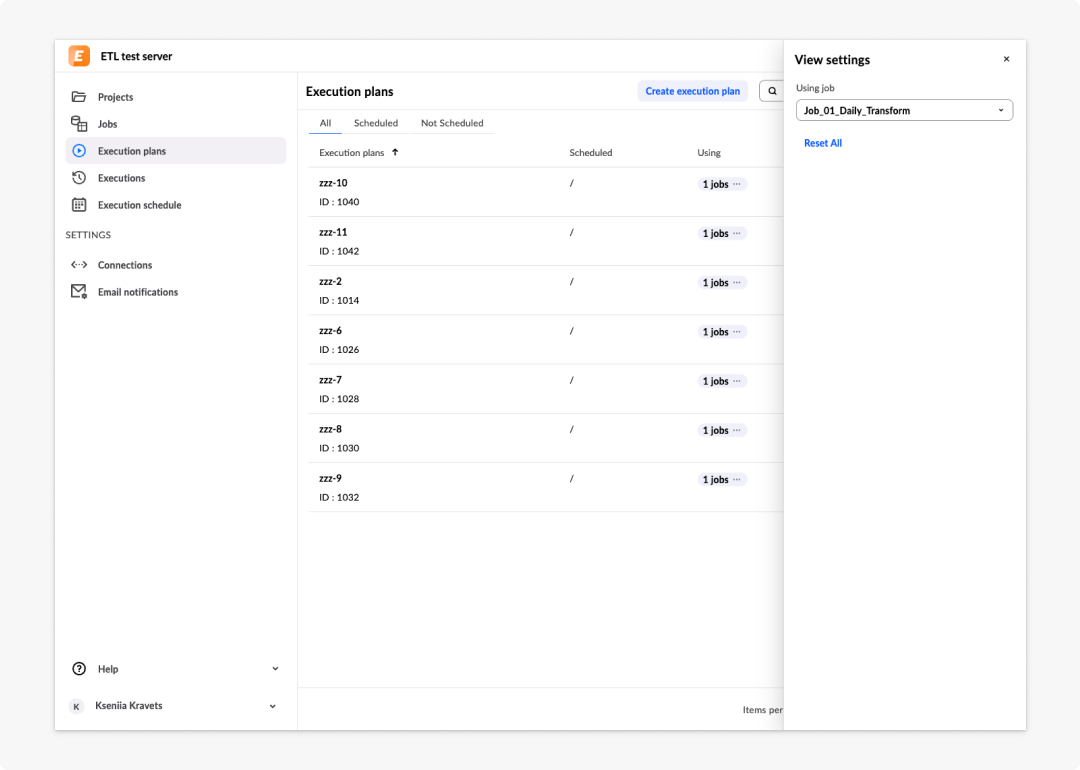Open execution plan zzz-6
The width and height of the screenshot is (1080, 770).
pyautogui.click(x=331, y=331)
